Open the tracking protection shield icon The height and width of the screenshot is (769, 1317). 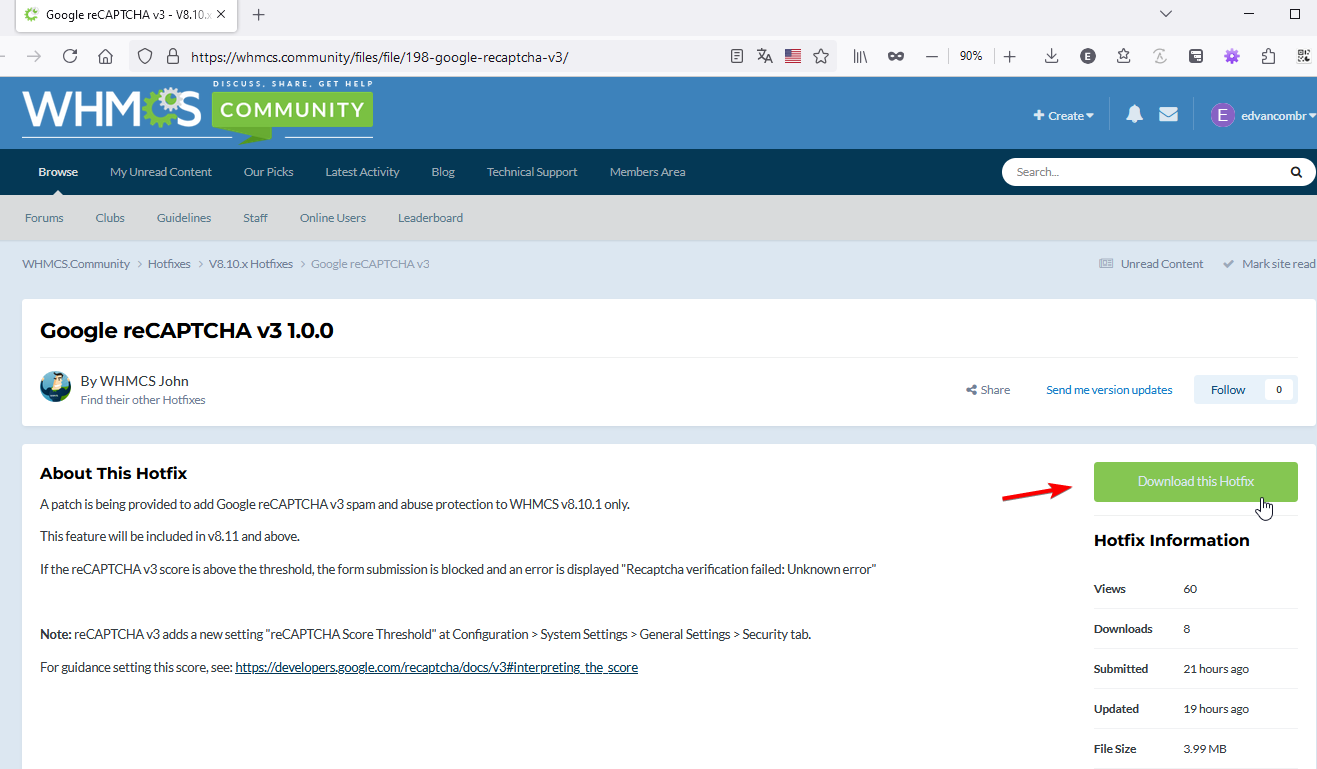pyautogui.click(x=145, y=57)
